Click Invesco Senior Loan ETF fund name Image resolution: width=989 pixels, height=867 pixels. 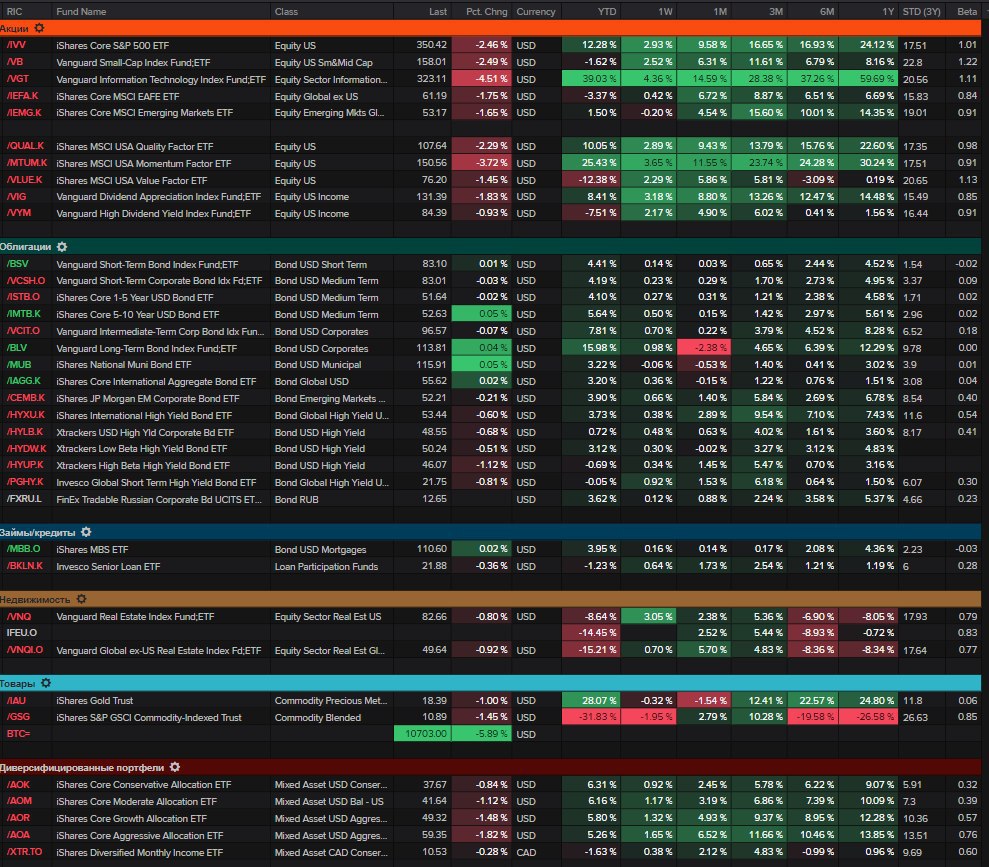[x=108, y=566]
